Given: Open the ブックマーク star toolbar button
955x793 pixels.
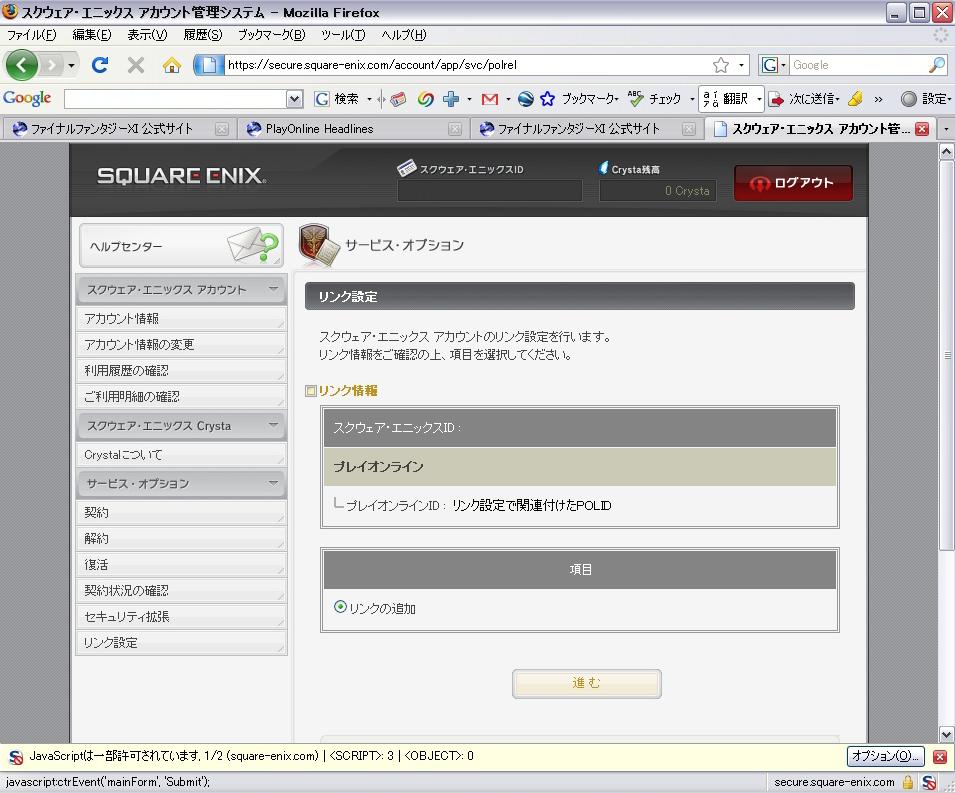Looking at the screenshot, I should [x=579, y=99].
